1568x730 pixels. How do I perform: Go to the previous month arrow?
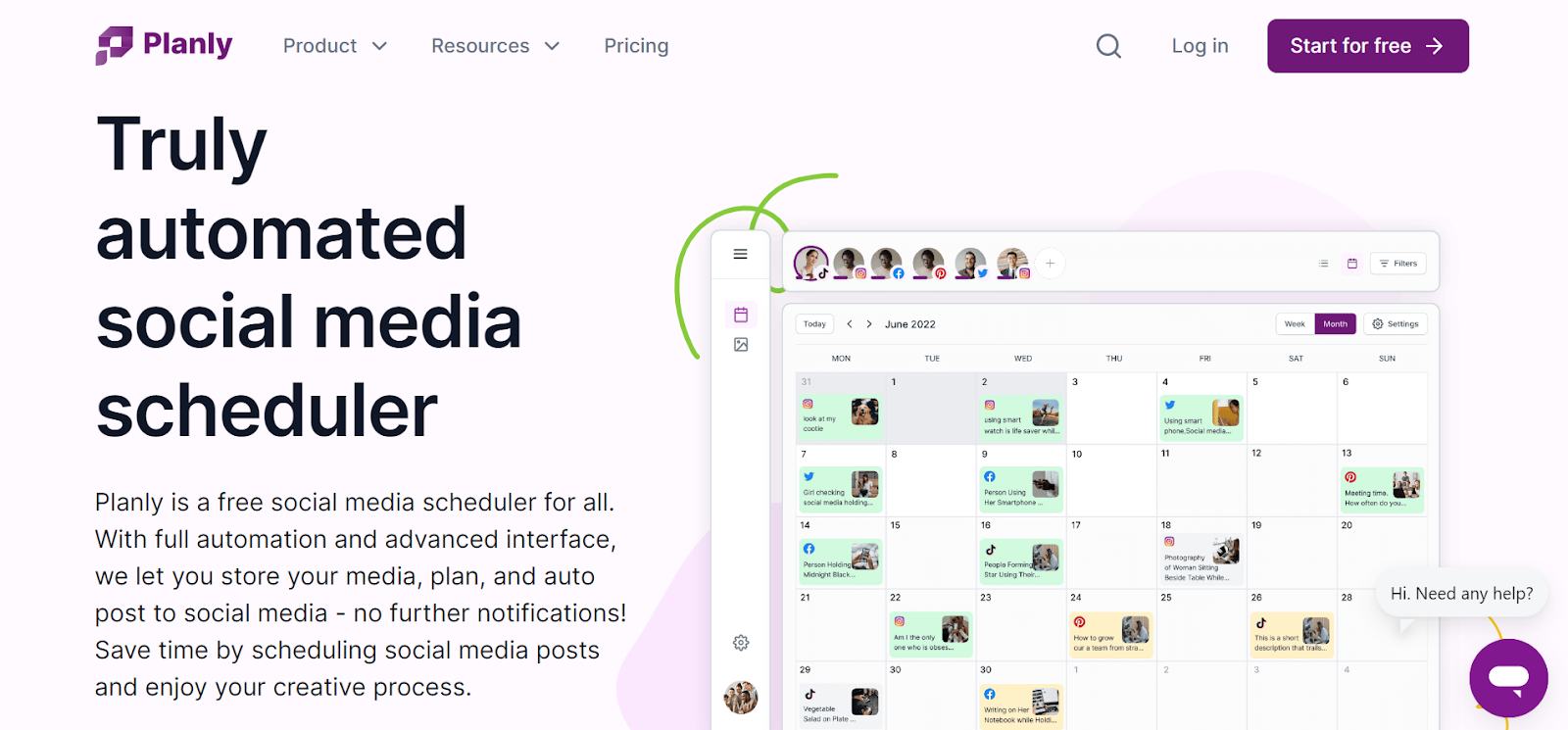850,324
